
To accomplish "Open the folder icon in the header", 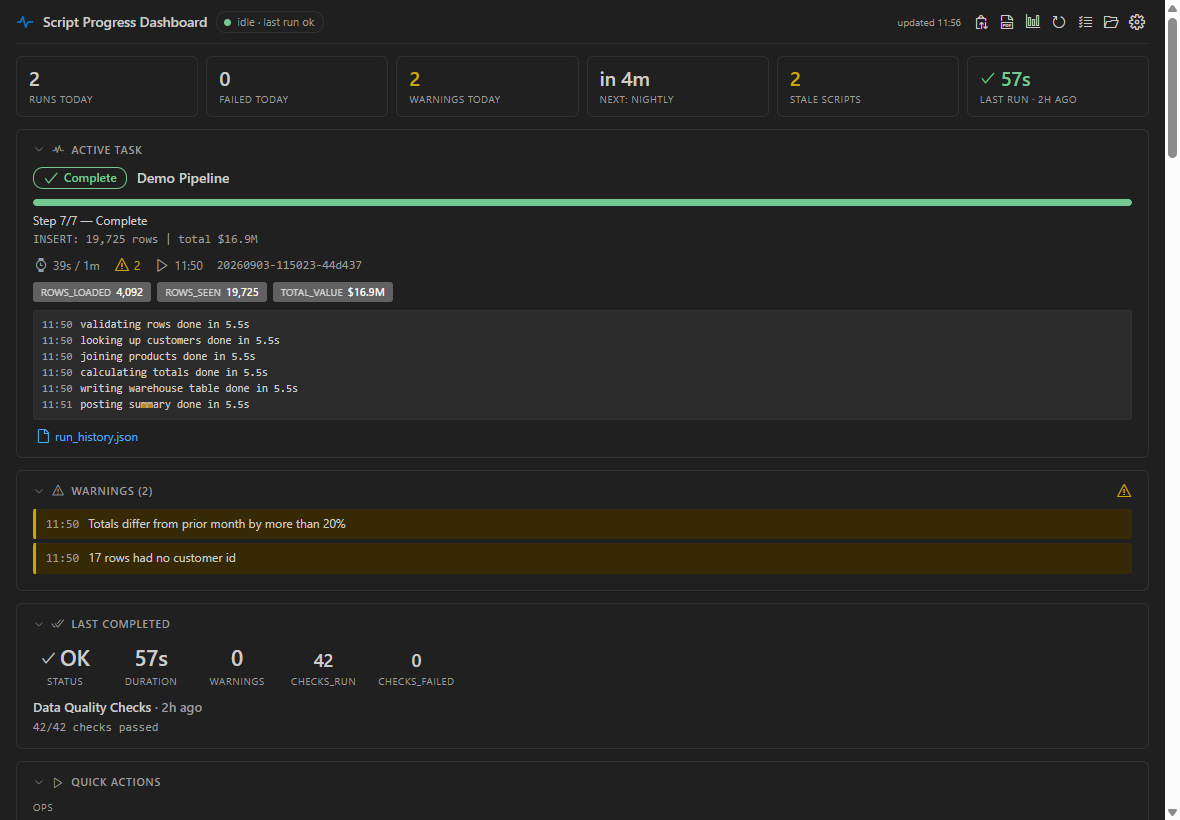I will pyautogui.click(x=1111, y=23).
